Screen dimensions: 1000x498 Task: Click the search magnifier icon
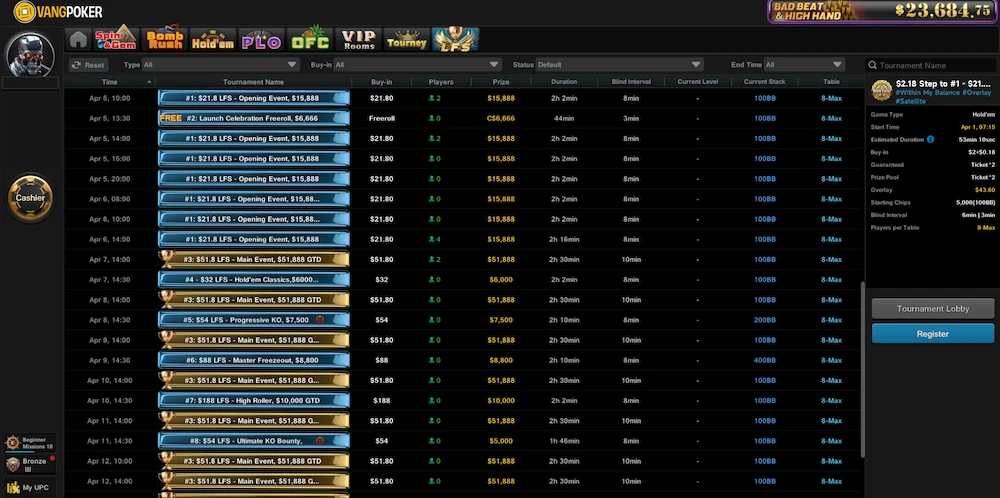872,65
